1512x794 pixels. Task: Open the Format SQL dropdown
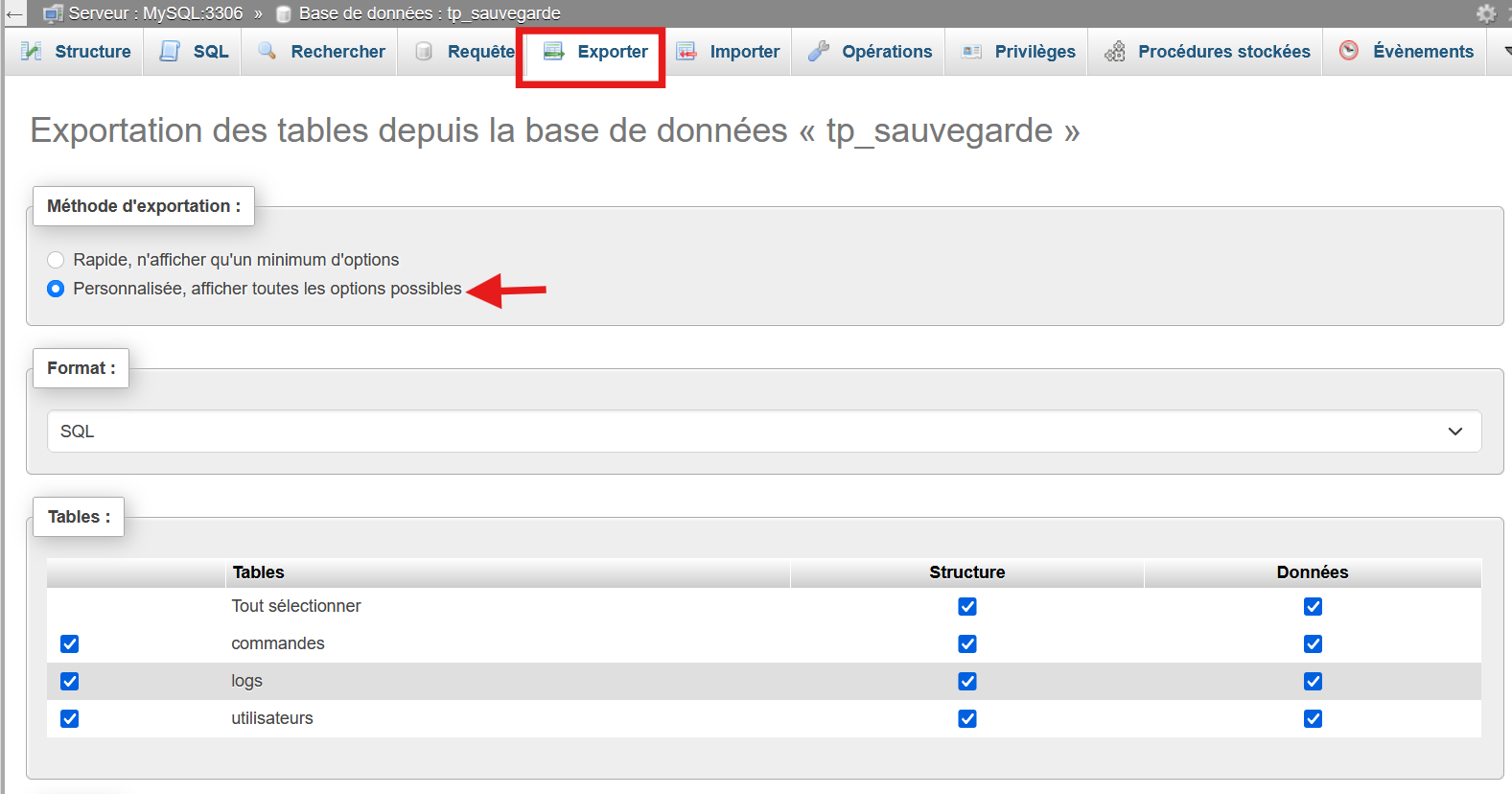click(x=764, y=432)
